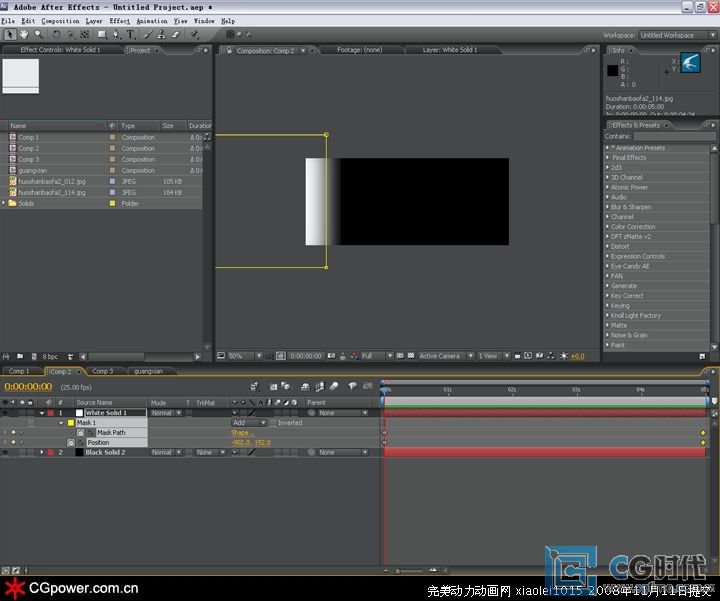Click the show channel RGB icon
This screenshot has height=601, width=720.
coord(354,356)
